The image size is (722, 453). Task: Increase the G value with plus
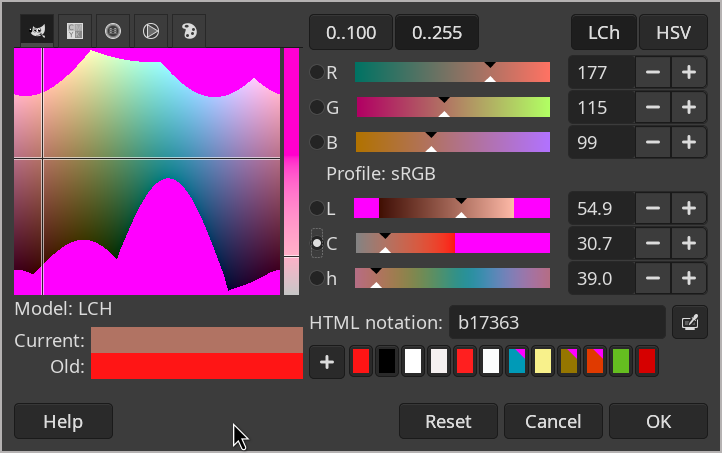point(688,107)
